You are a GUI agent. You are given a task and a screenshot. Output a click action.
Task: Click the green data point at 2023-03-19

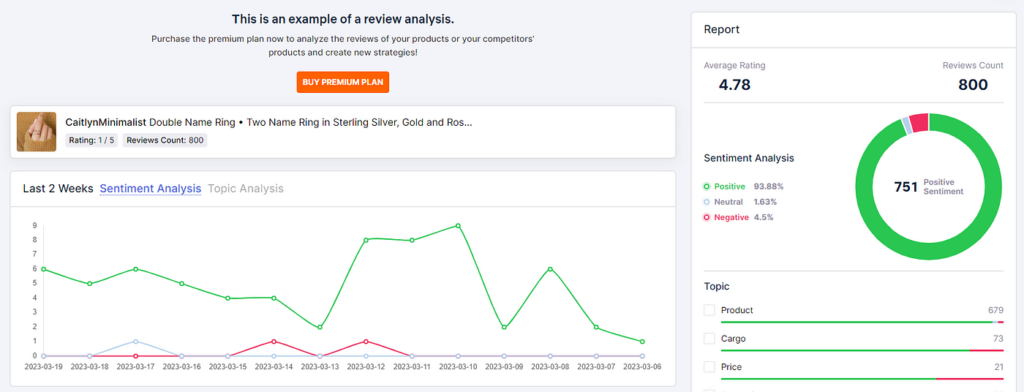[x=43, y=269]
